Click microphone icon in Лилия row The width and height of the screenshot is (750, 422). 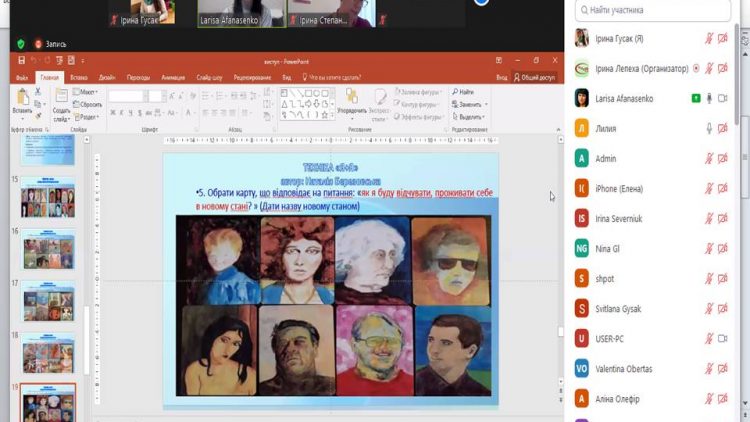pos(709,128)
